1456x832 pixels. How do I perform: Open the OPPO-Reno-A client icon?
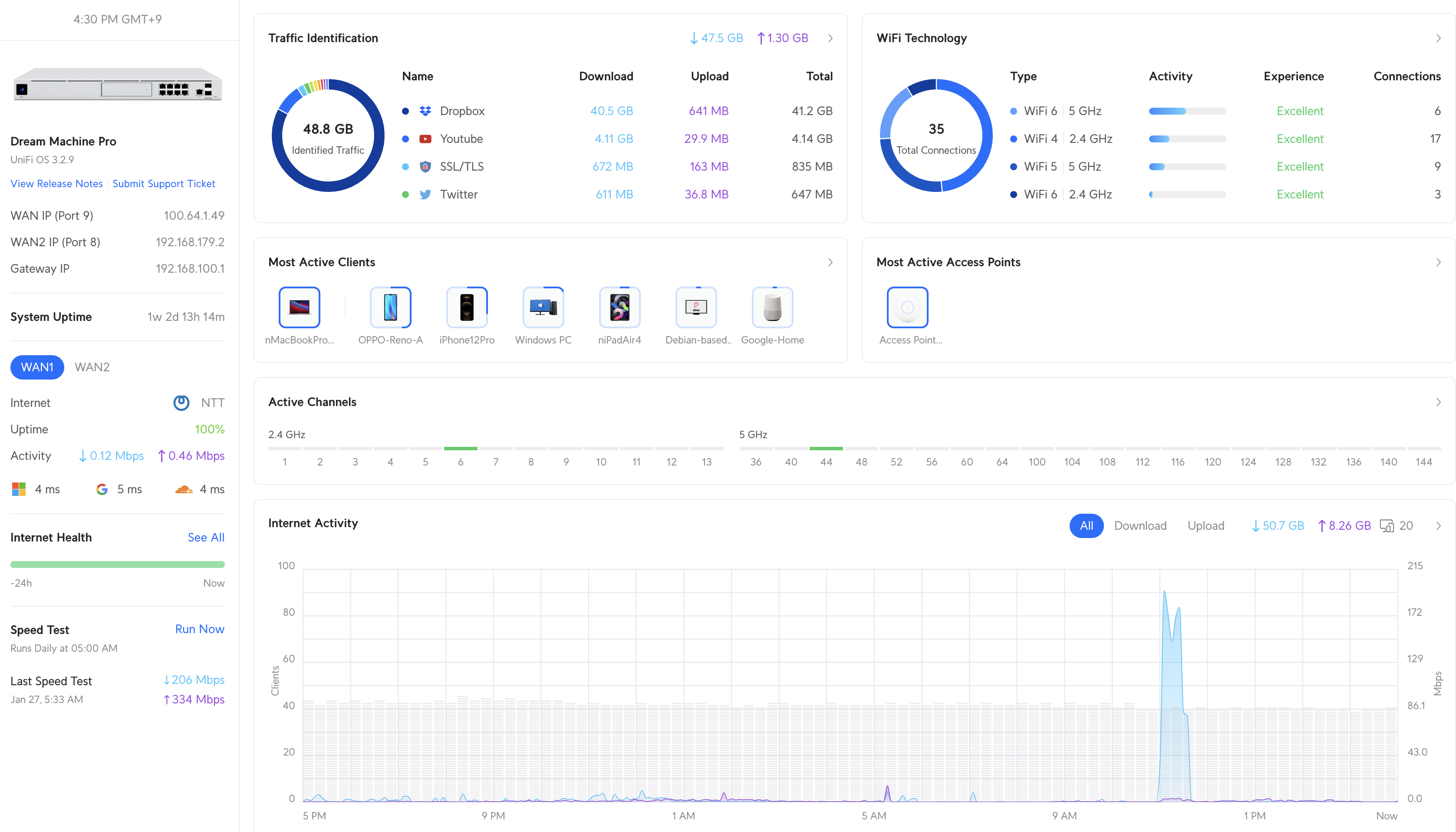pyautogui.click(x=390, y=307)
